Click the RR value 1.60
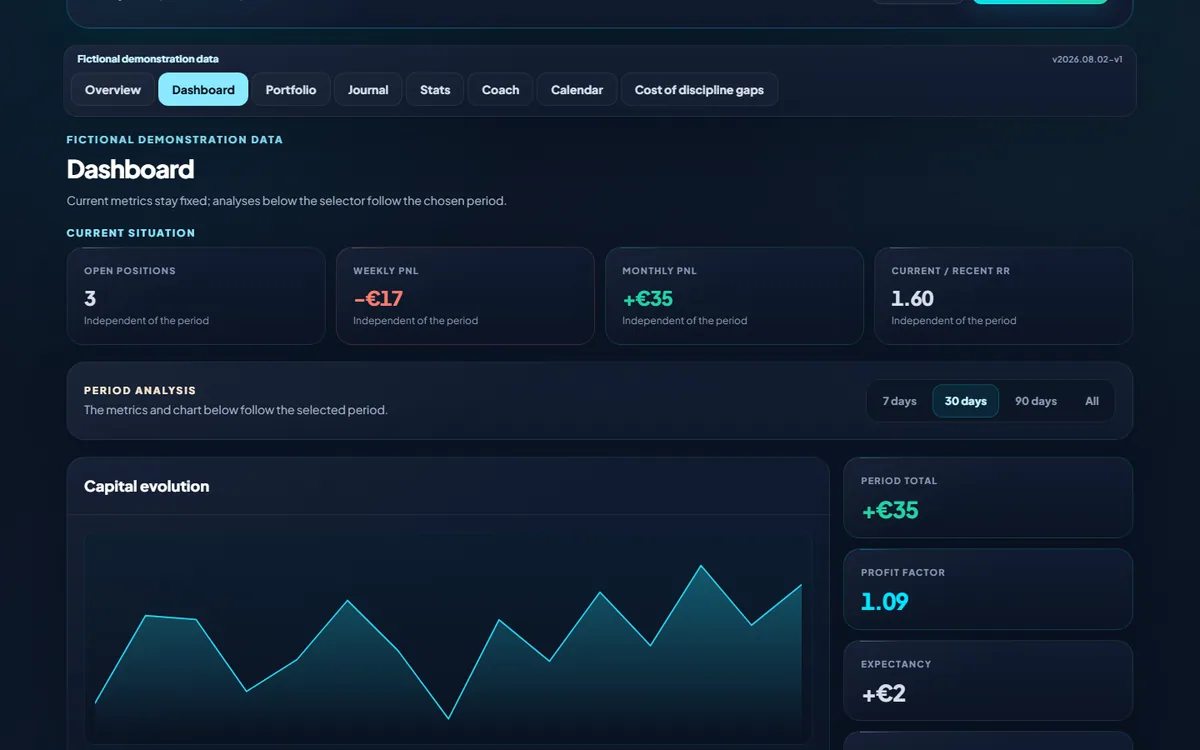This screenshot has width=1200, height=750. [x=912, y=298]
